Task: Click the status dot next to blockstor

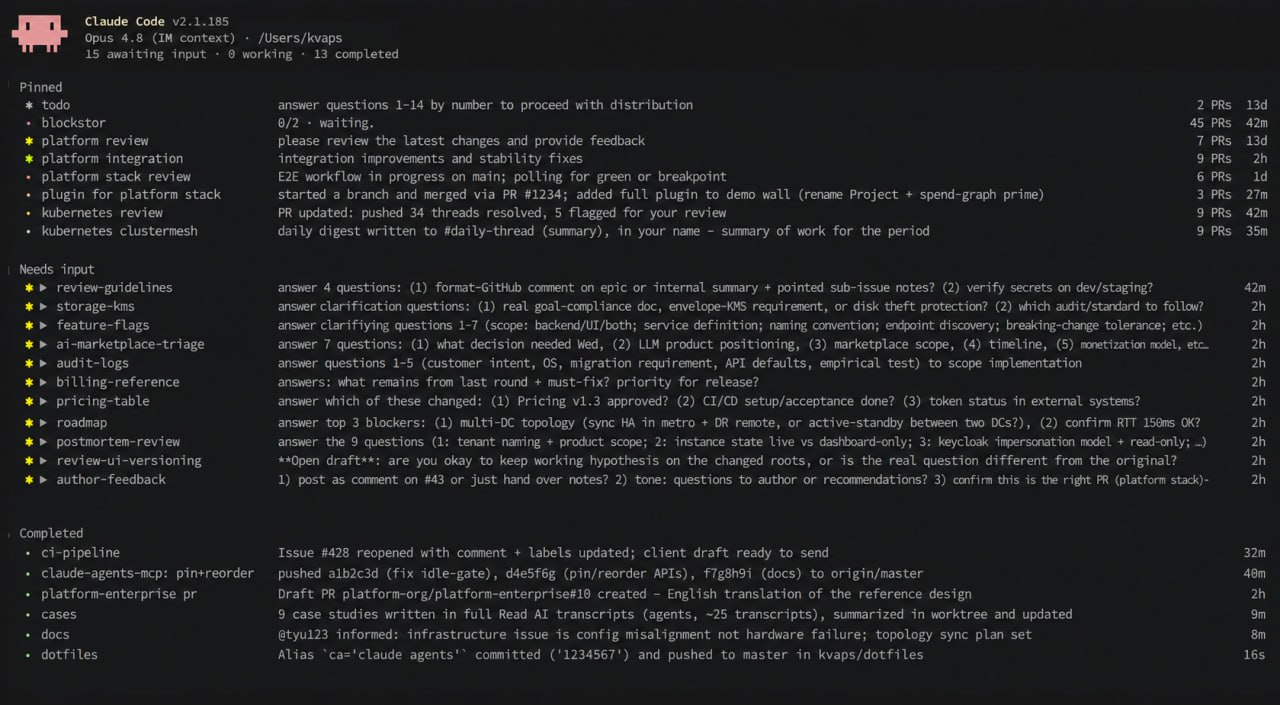Action: tap(29, 123)
